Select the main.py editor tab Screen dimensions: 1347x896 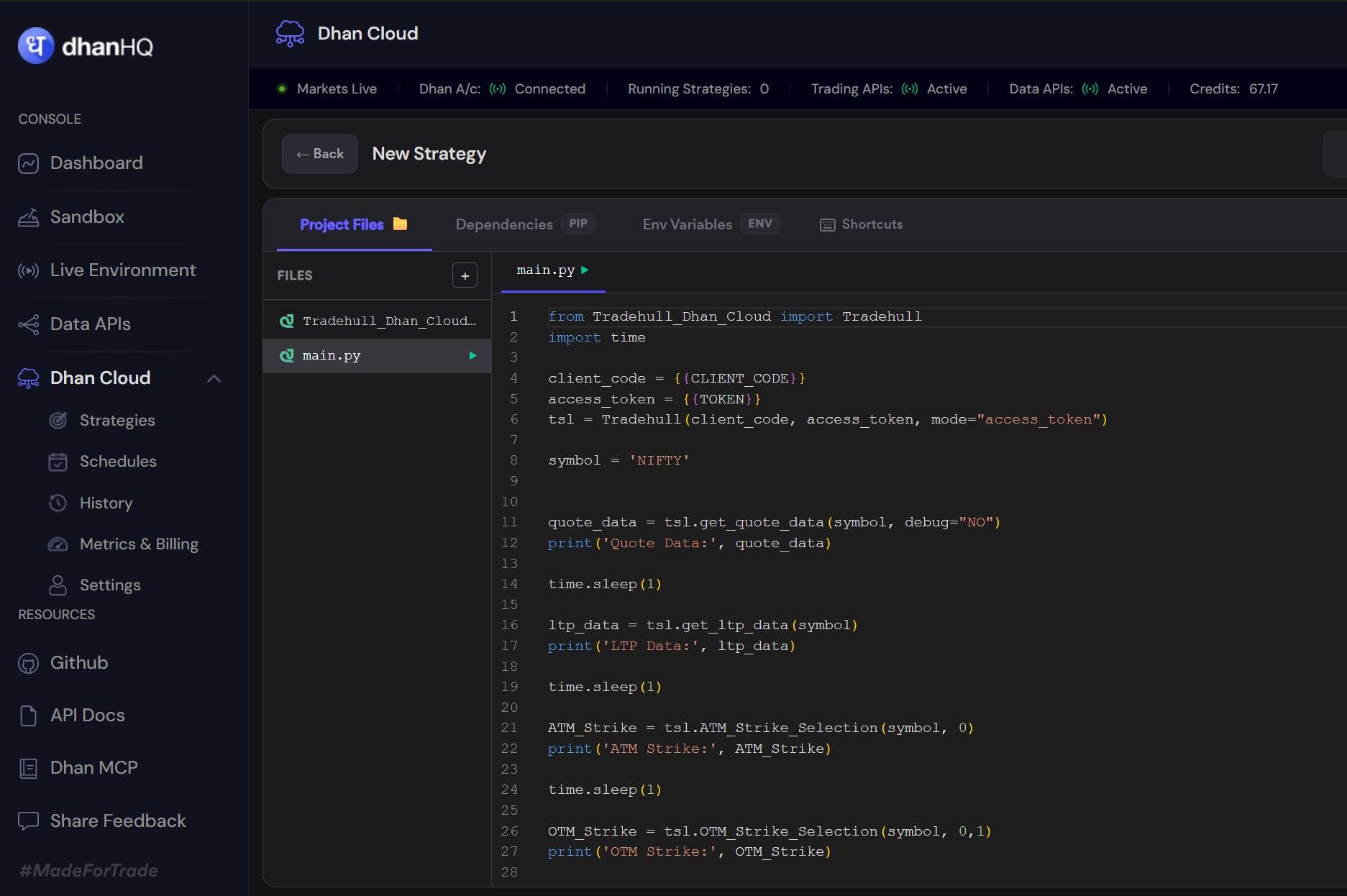(x=553, y=270)
